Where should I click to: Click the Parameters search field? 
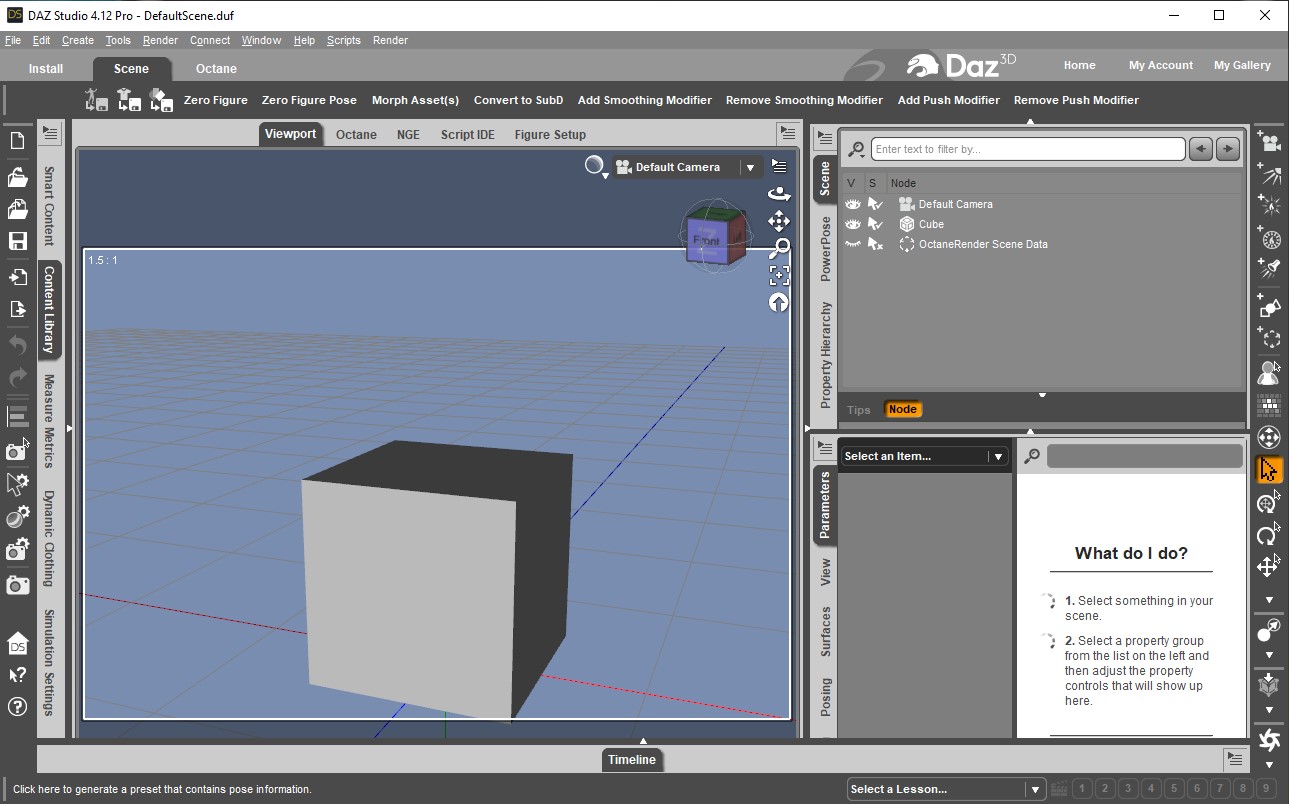tap(1144, 456)
